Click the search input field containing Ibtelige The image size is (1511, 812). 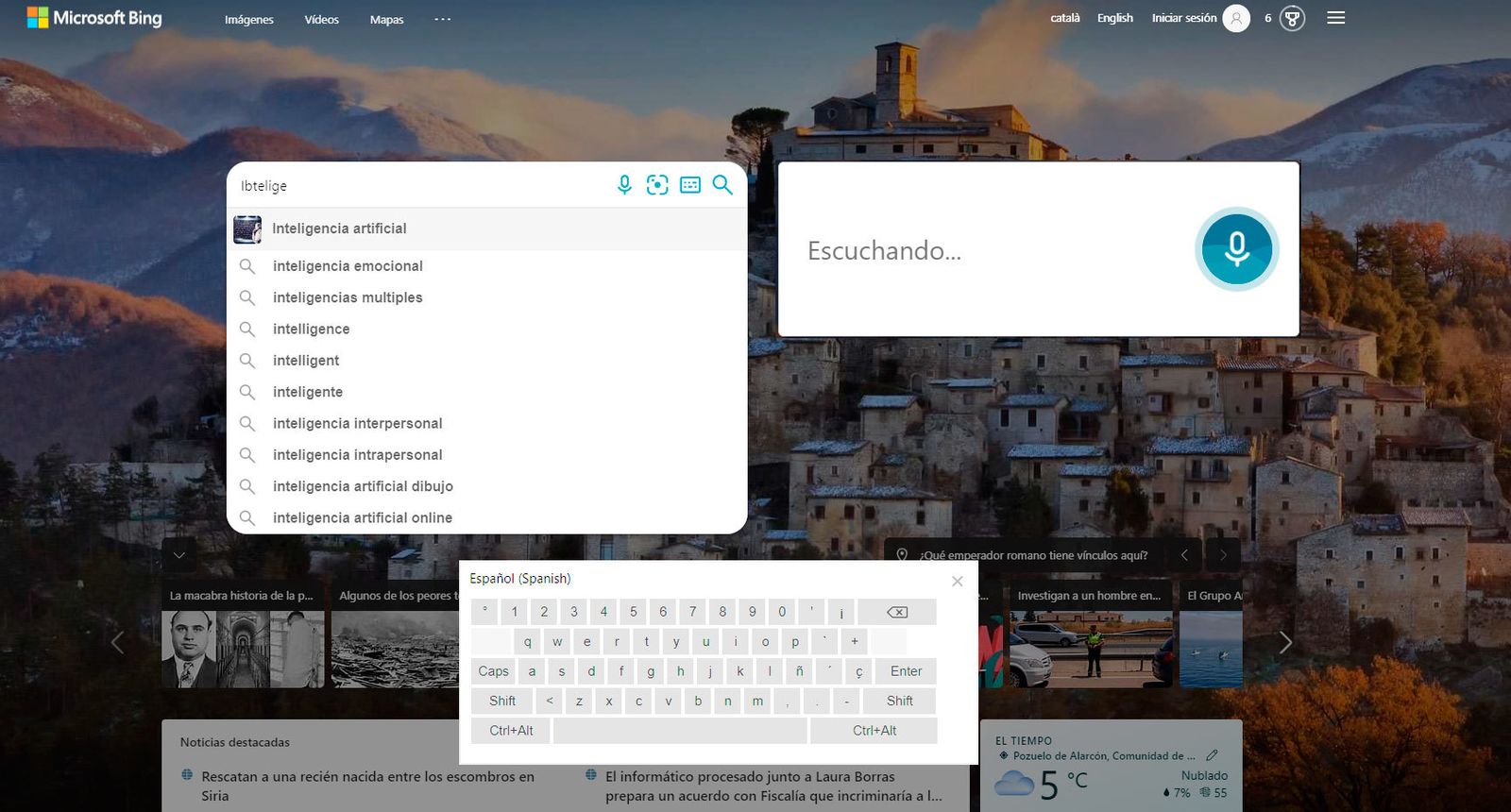420,185
